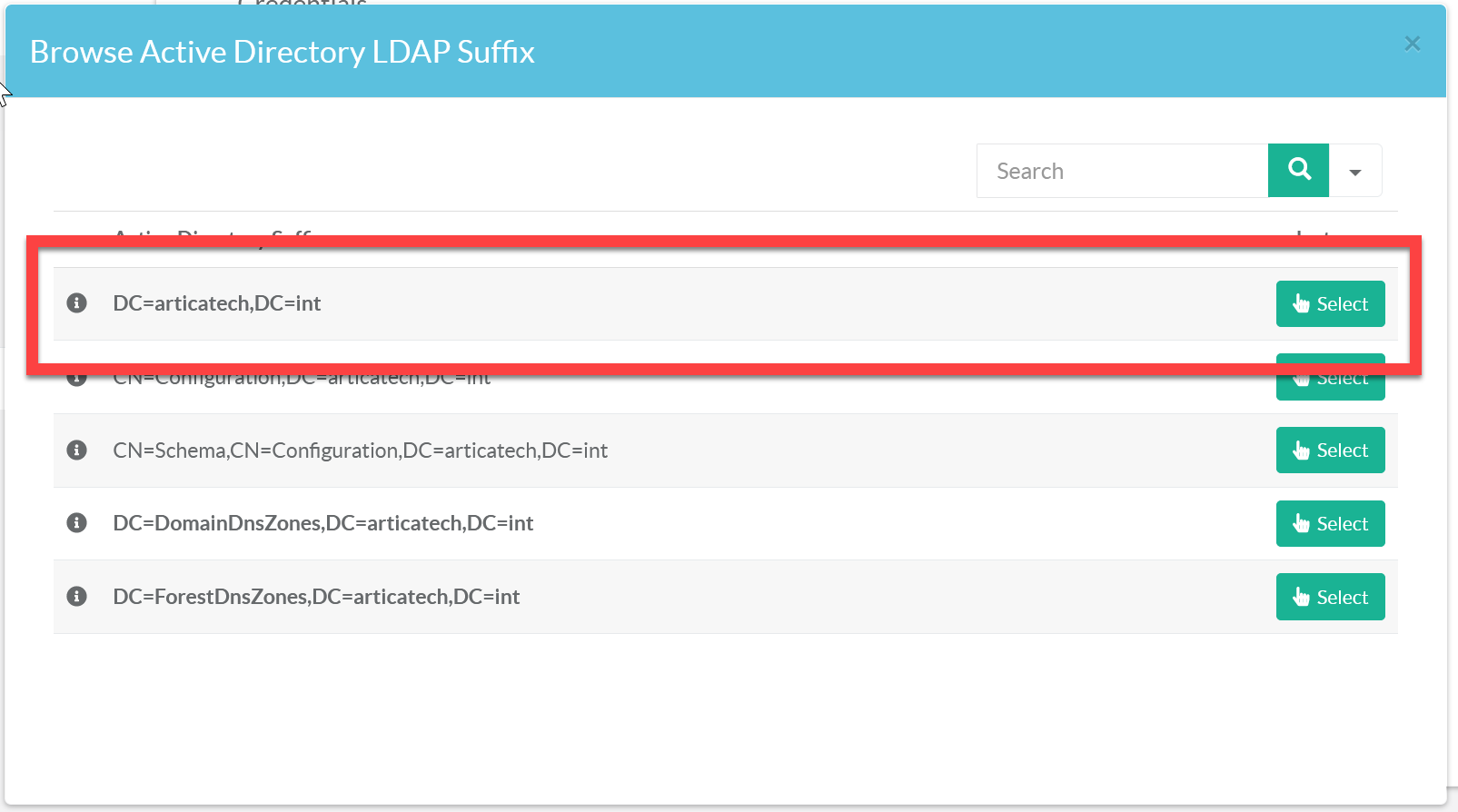
Task: Click the CN=Configuration,DC=articatech suffix text
Action: pyautogui.click(x=302, y=380)
